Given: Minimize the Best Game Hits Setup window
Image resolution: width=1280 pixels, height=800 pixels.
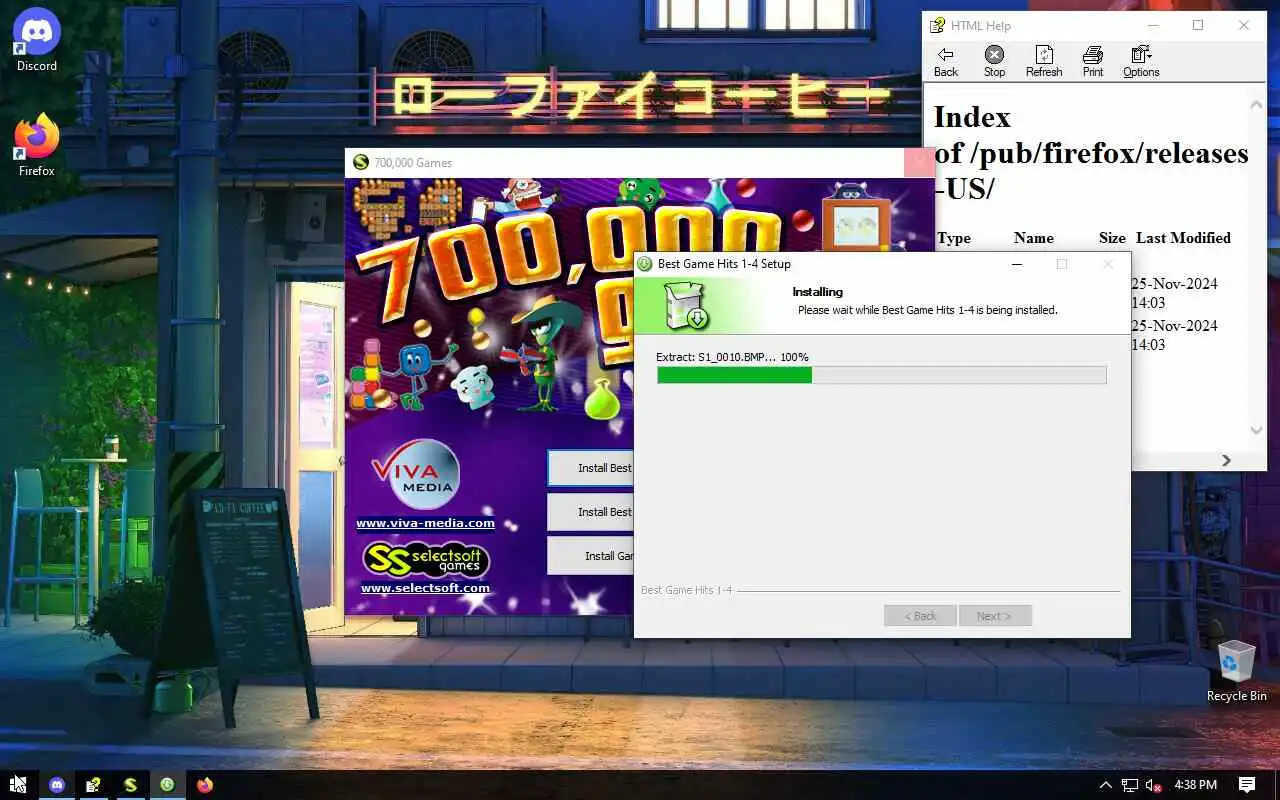Looking at the screenshot, I should pos(1017,264).
